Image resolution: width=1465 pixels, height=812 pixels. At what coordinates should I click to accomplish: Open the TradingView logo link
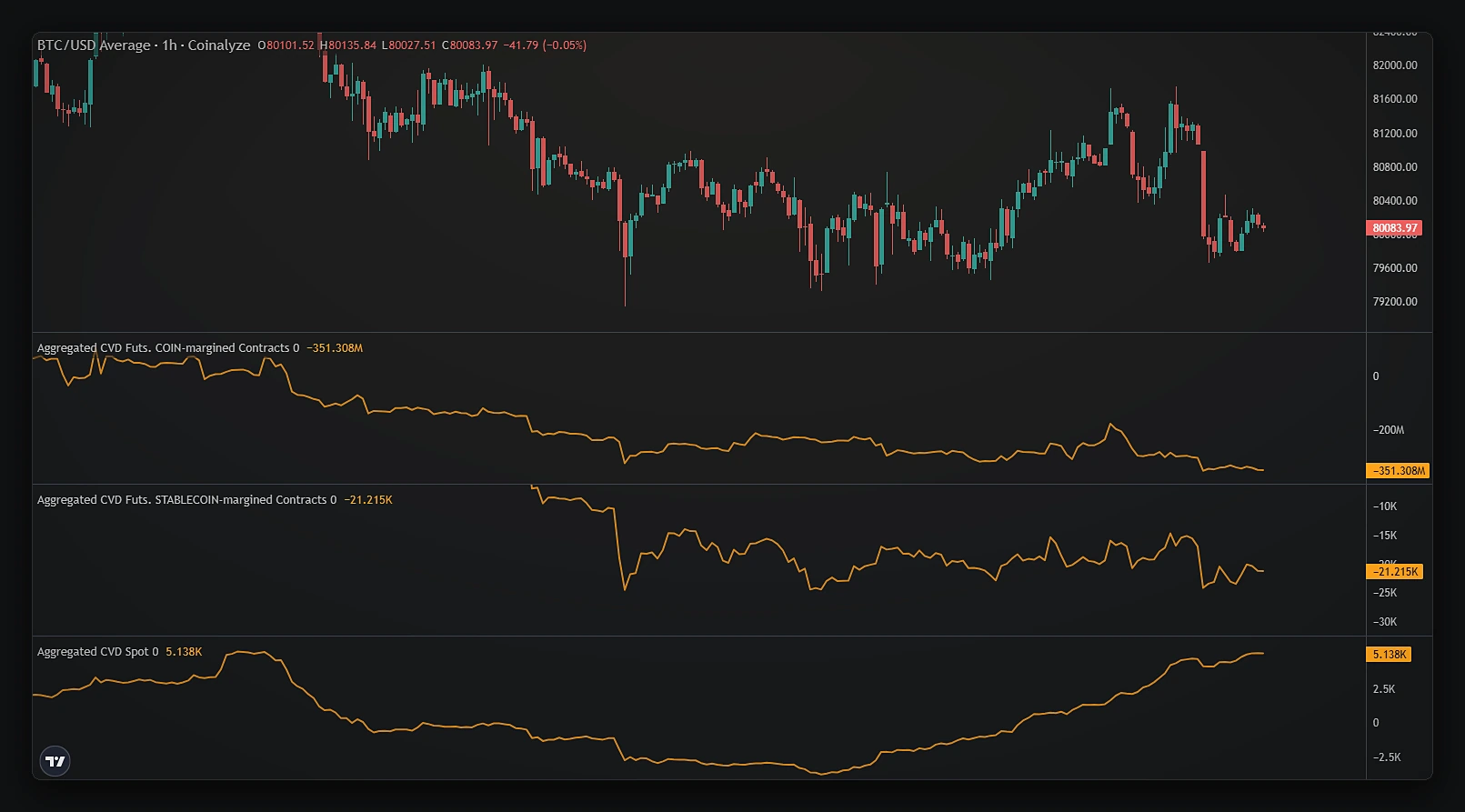[55, 761]
